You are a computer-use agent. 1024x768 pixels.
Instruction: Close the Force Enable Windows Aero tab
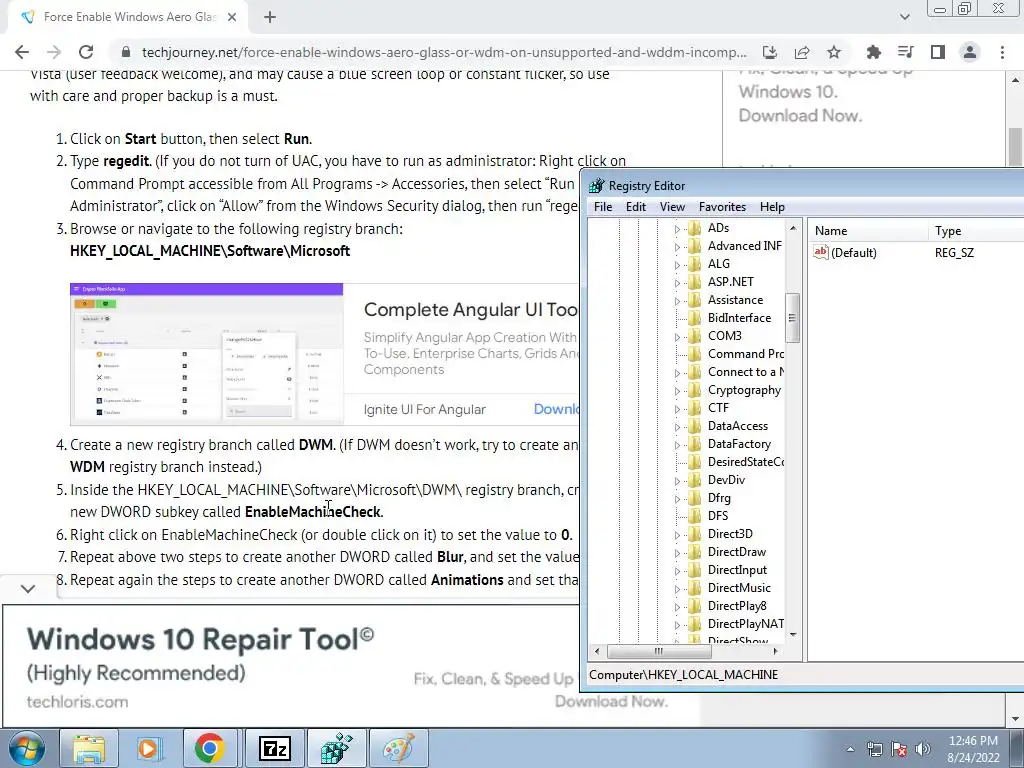(232, 17)
